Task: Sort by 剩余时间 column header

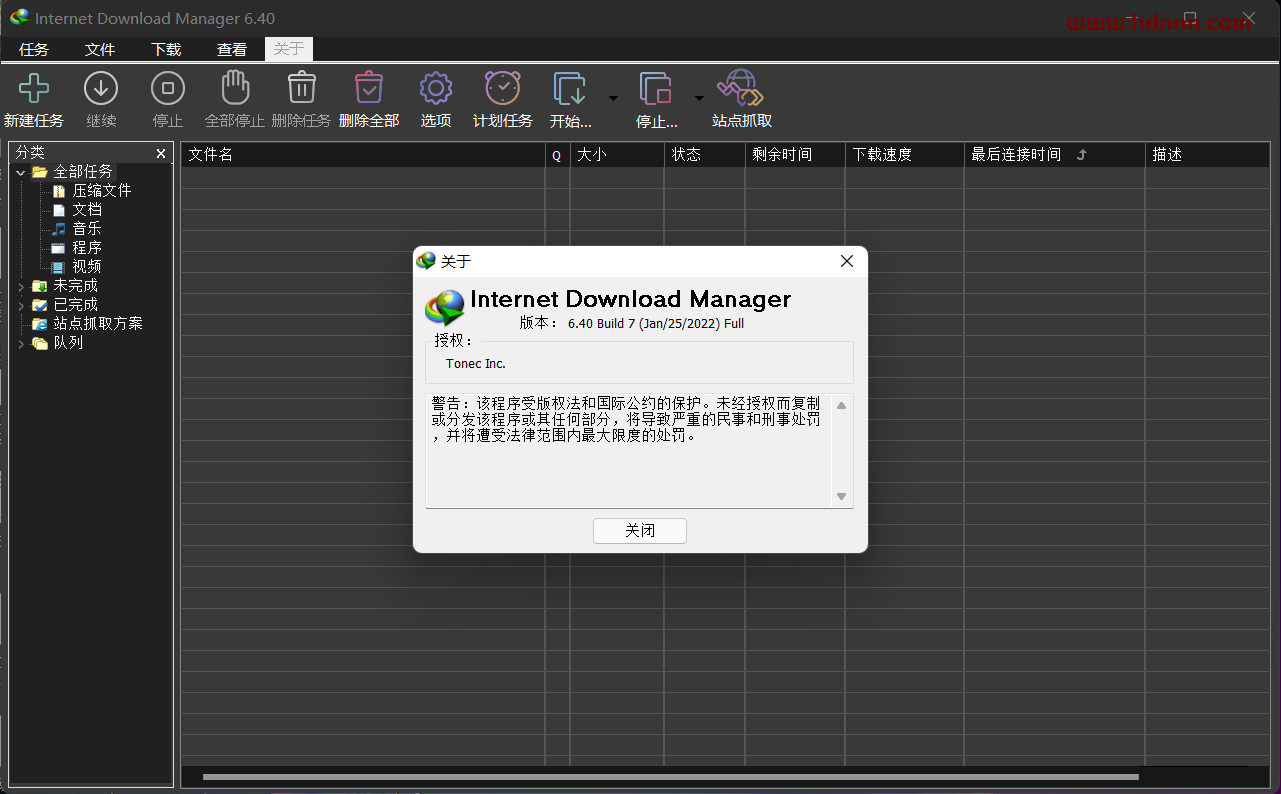Action: tap(795, 154)
